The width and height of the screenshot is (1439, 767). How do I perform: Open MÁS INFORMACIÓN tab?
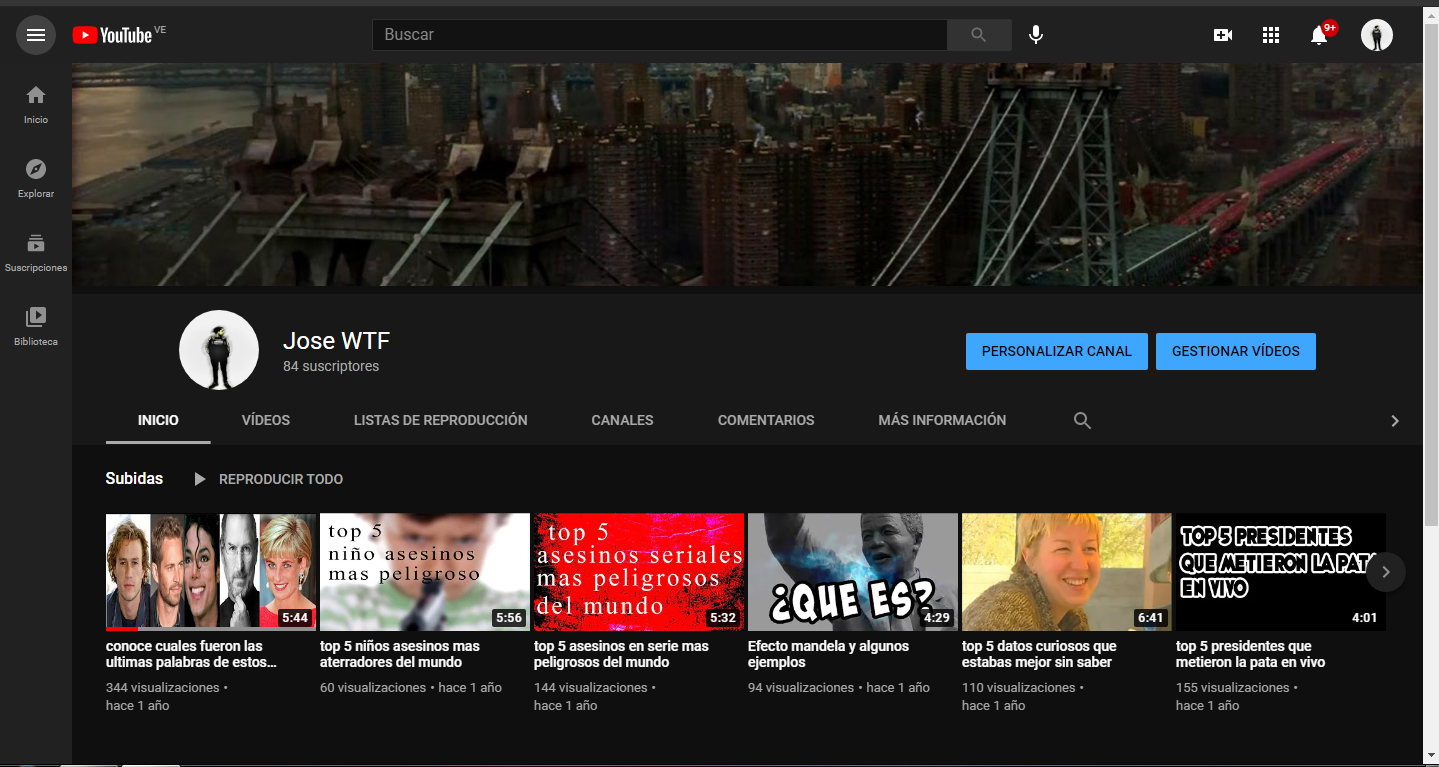click(x=942, y=421)
